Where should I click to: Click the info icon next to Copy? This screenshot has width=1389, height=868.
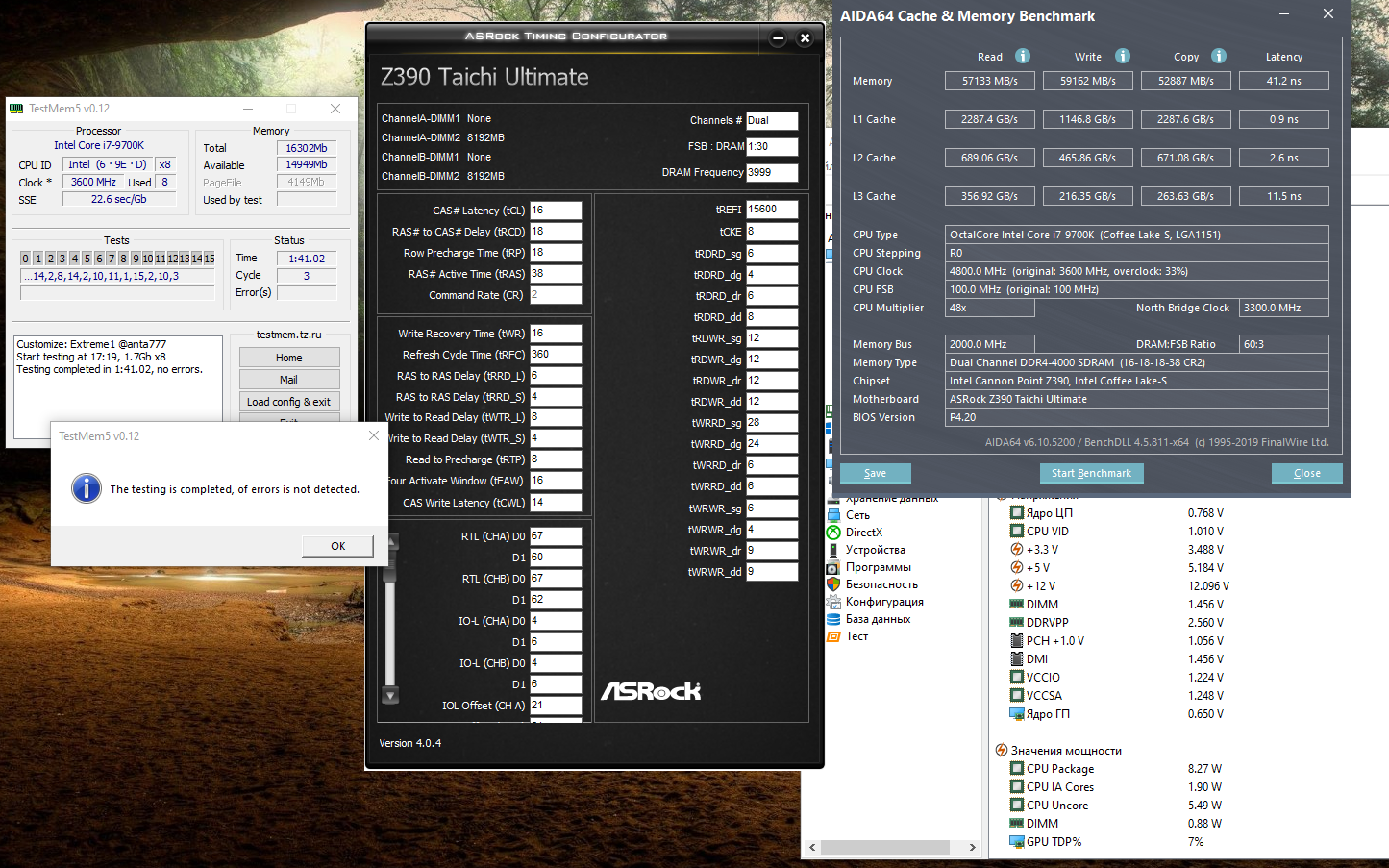pyautogui.click(x=1219, y=56)
